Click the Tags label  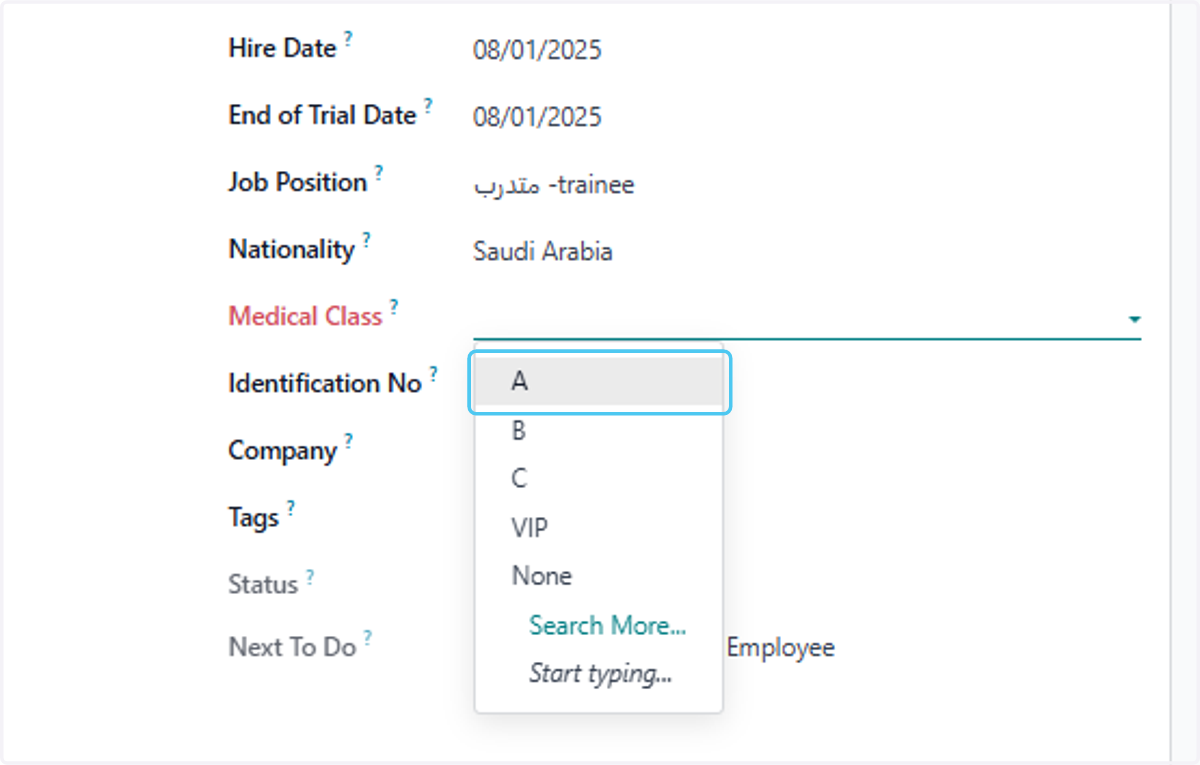coord(253,518)
